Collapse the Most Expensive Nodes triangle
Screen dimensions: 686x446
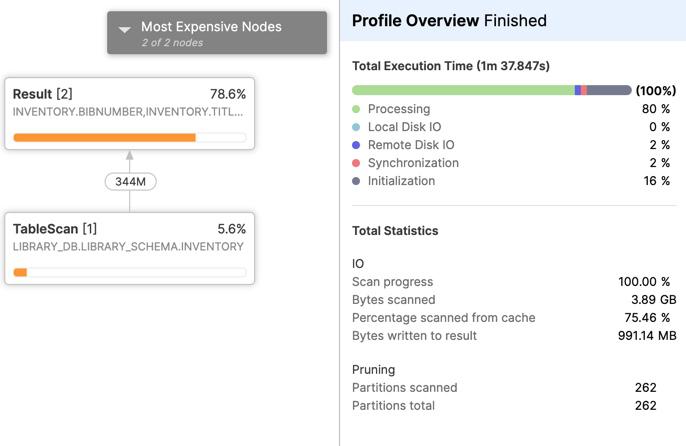(x=124, y=30)
